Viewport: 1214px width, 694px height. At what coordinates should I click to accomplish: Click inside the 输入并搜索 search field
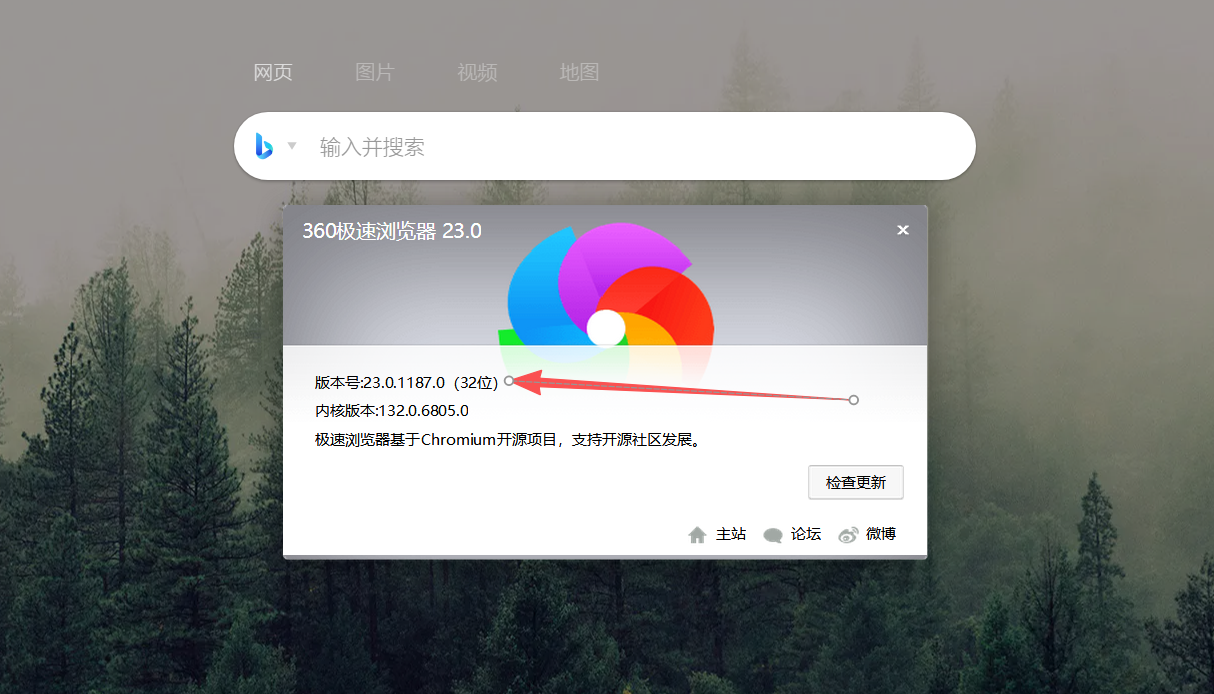600,146
